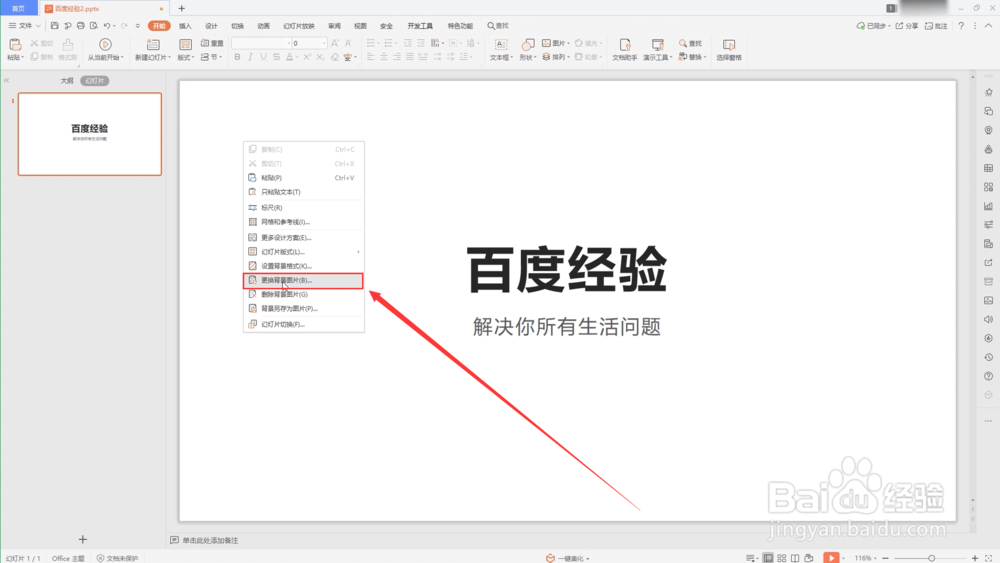Open the 审阅 ribbon tab
This screenshot has height=563, width=1000.
[334, 26]
